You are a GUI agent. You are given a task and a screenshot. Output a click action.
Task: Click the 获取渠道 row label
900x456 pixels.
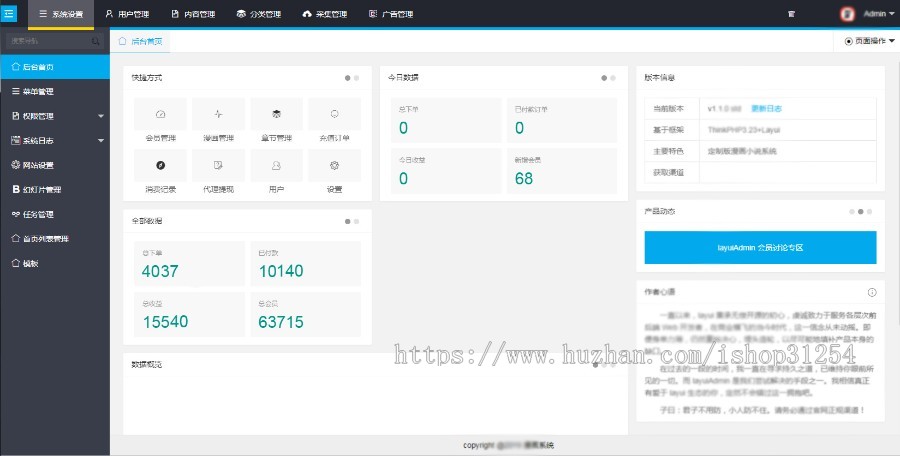(669, 172)
